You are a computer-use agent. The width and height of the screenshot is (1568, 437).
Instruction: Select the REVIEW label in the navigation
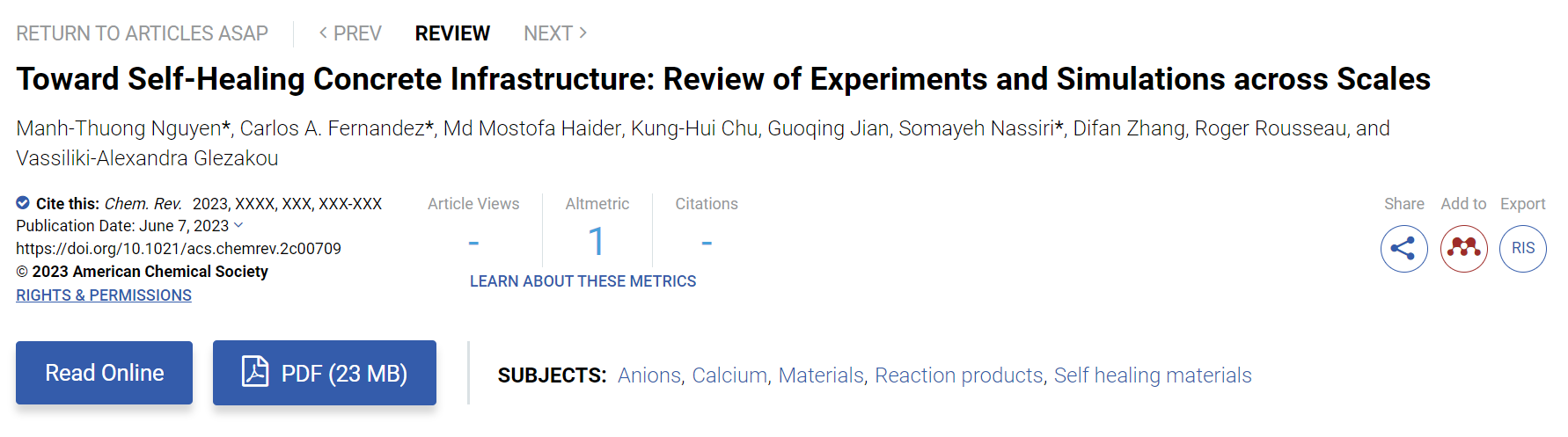coord(452,33)
